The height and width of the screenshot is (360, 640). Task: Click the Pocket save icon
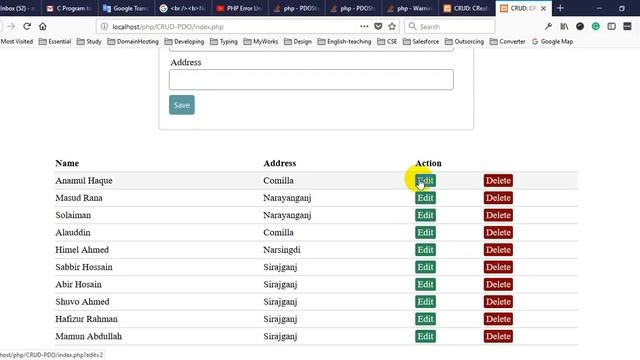click(x=378, y=27)
